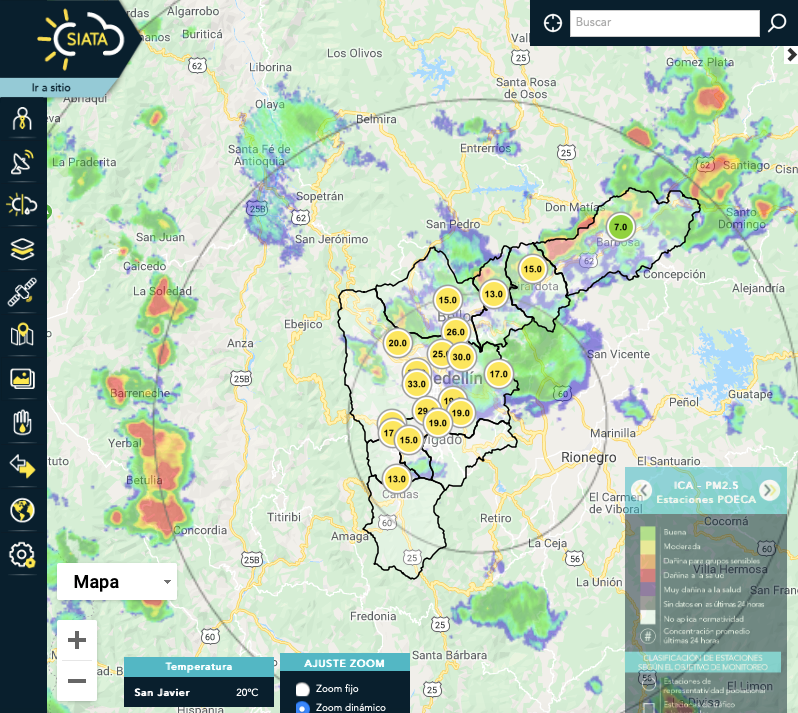Click the satellite icon in sidebar
This screenshot has height=713, width=798.
click(22, 292)
